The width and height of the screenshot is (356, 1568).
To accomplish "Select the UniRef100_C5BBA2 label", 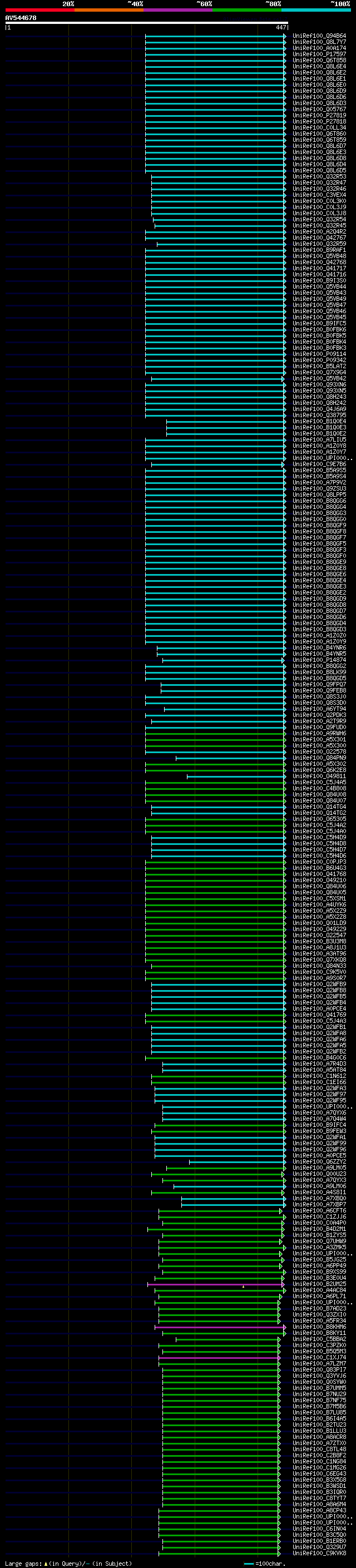I will point(319,1340).
